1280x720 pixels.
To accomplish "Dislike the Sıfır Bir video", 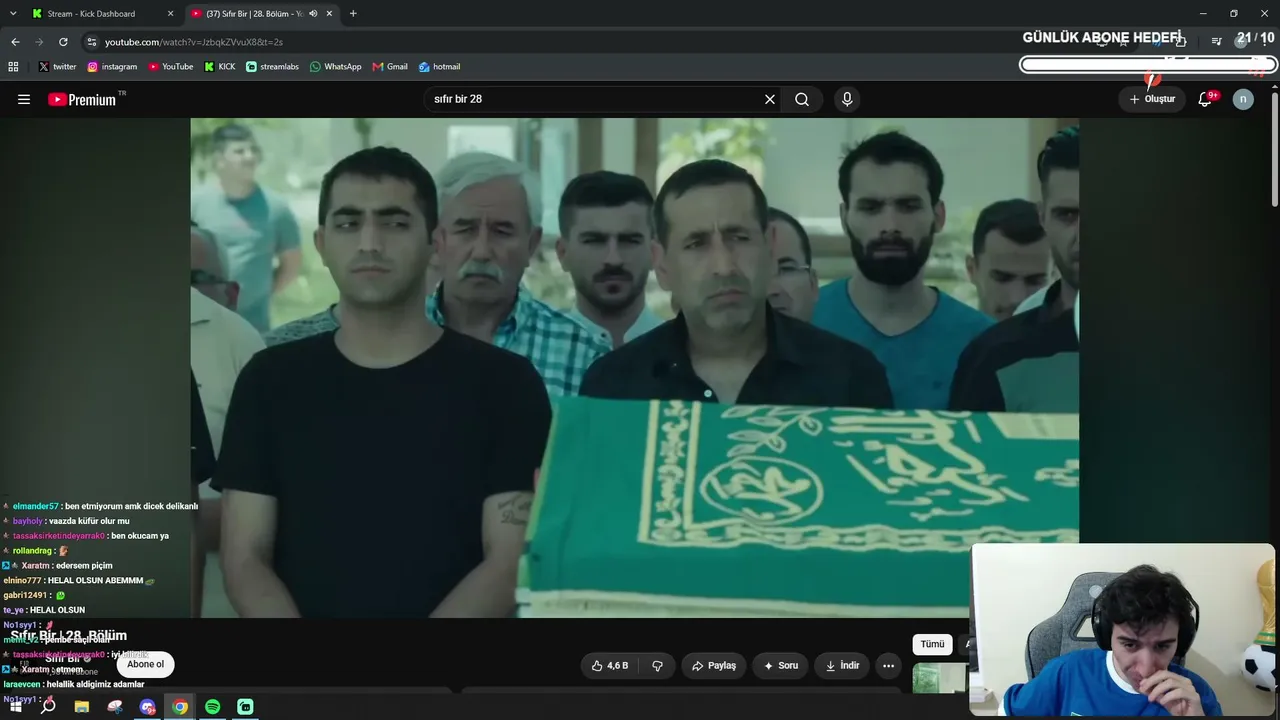I will (x=657, y=665).
